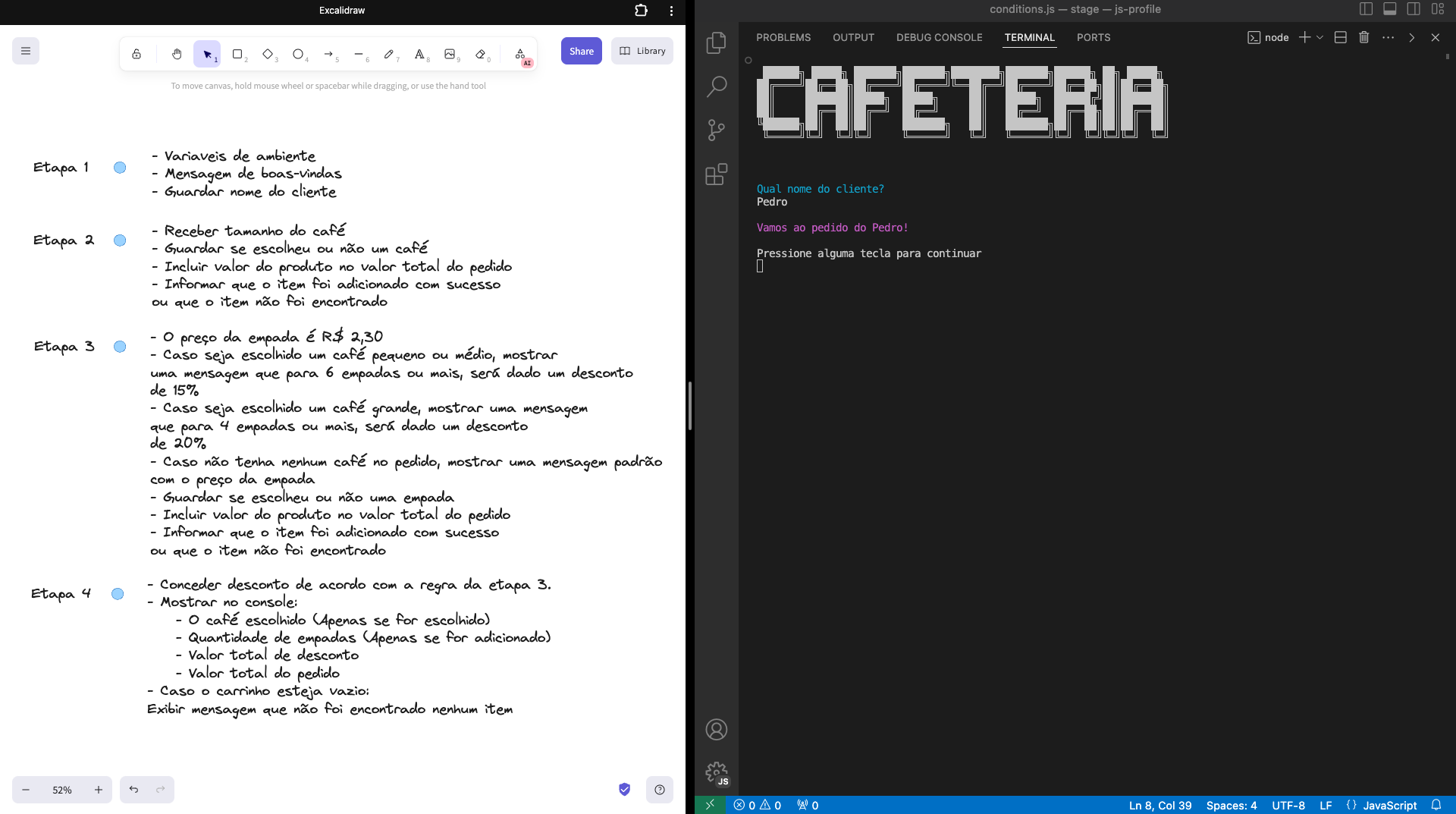Viewport: 1456px width, 814px height.
Task: Switch to the PROBLEMS tab
Action: click(x=783, y=37)
